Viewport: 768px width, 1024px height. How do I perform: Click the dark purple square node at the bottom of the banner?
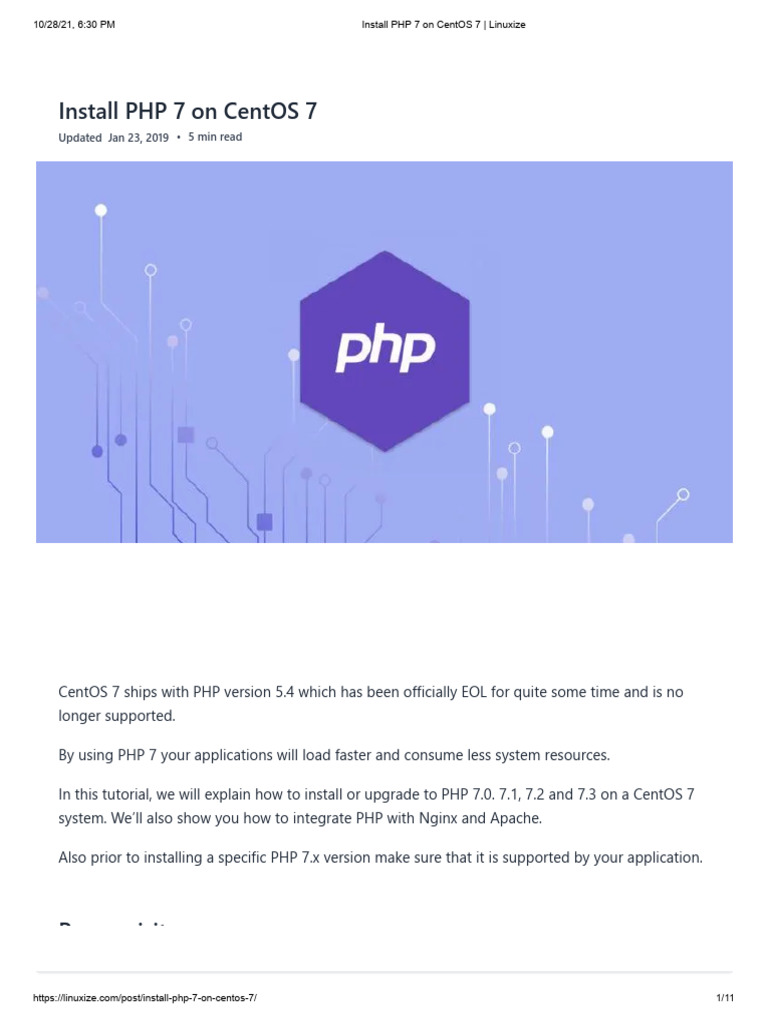click(x=264, y=521)
